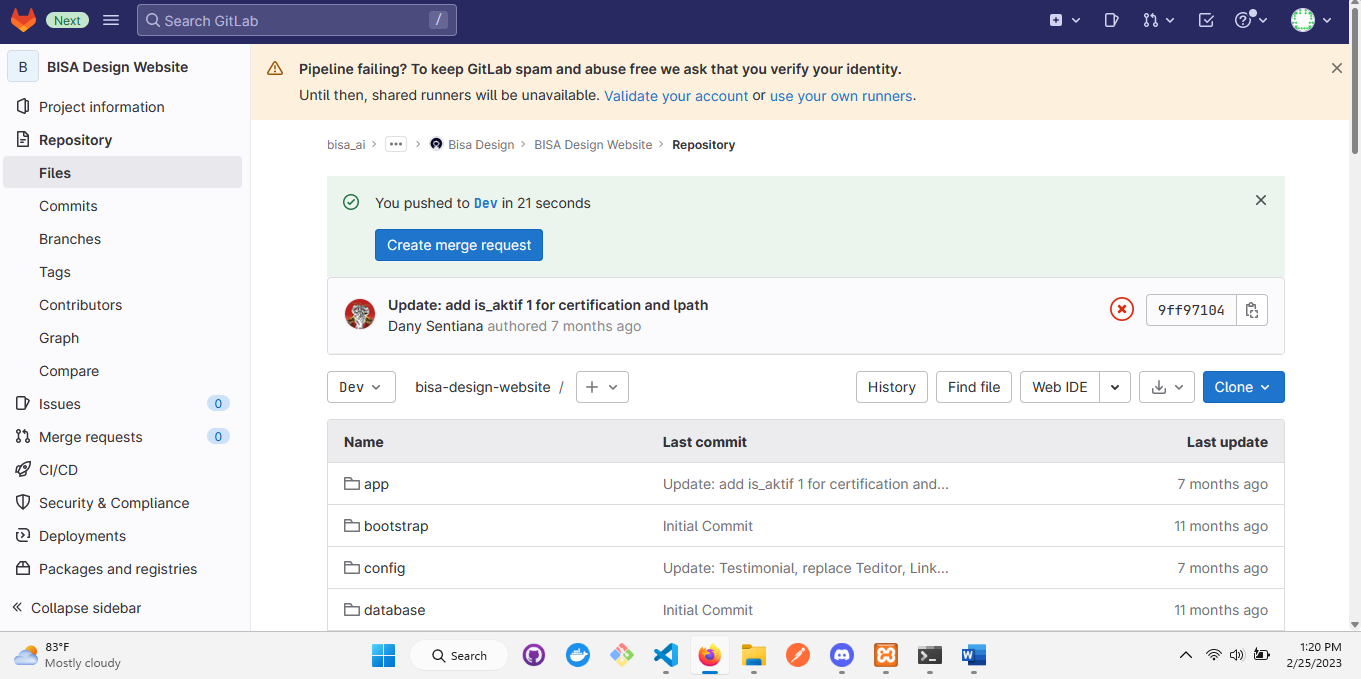The height and width of the screenshot is (679, 1361).
Task: Click the failed pipeline status icon
Action: tap(1122, 309)
